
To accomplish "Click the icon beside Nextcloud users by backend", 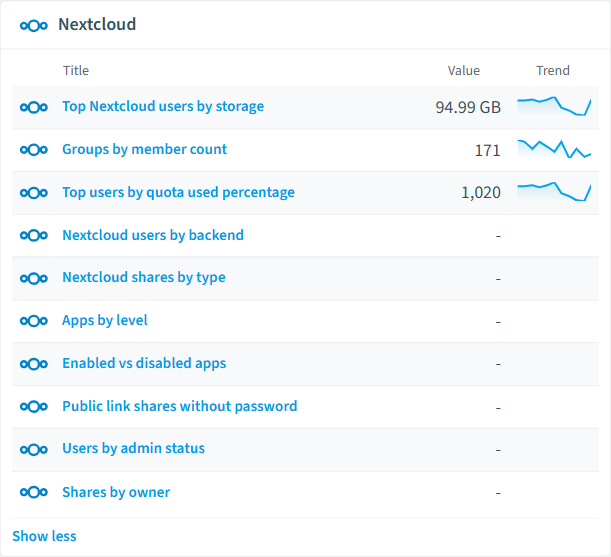I will coord(34,235).
